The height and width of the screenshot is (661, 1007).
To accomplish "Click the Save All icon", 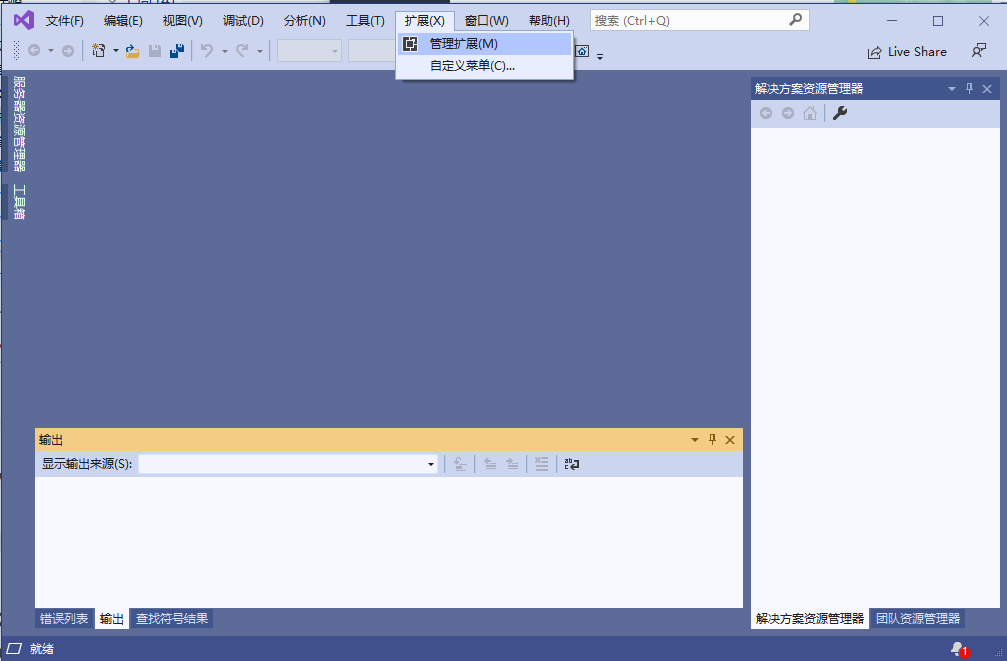I will 177,51.
